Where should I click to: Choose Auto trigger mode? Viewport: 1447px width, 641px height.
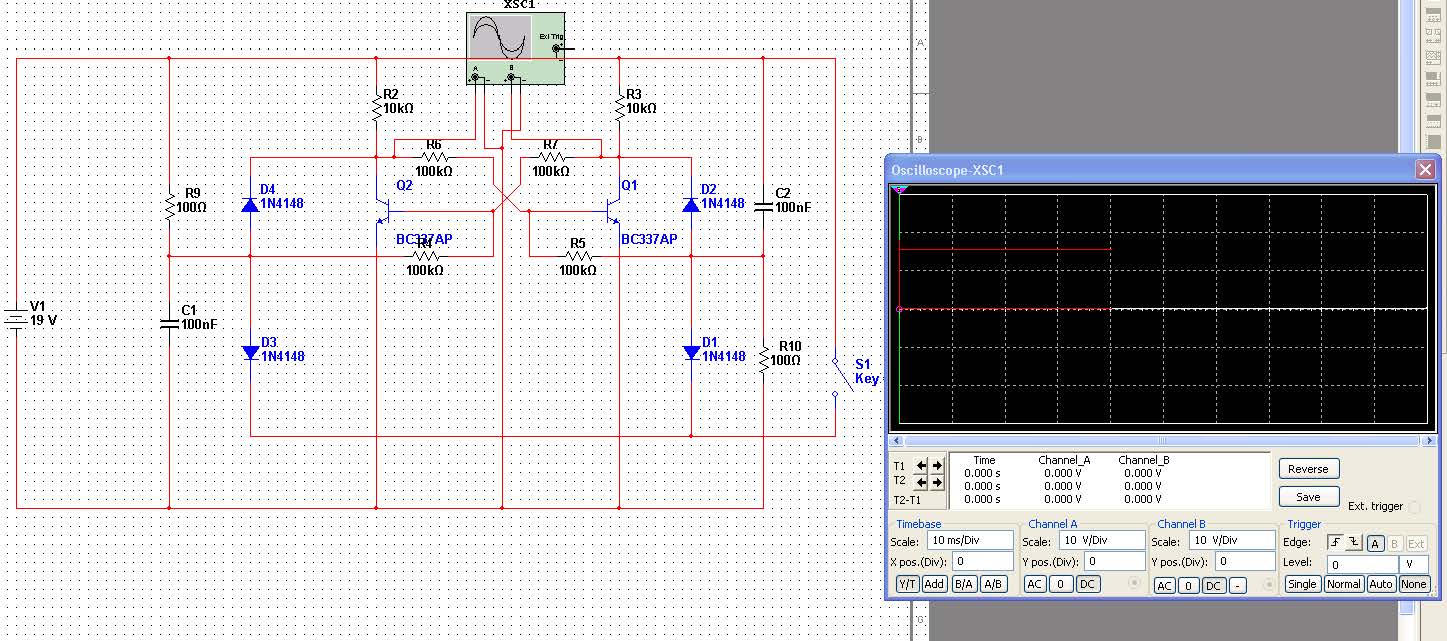(1381, 584)
